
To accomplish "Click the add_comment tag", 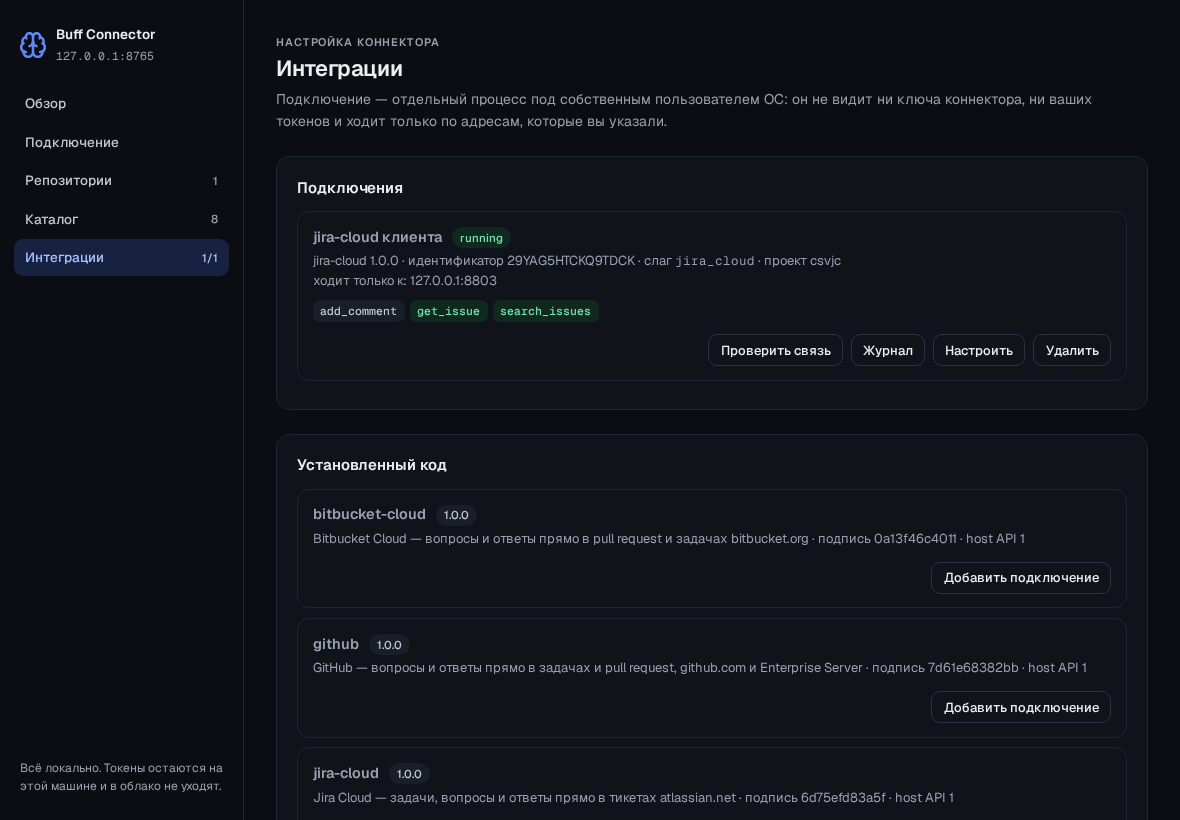I will 358,311.
